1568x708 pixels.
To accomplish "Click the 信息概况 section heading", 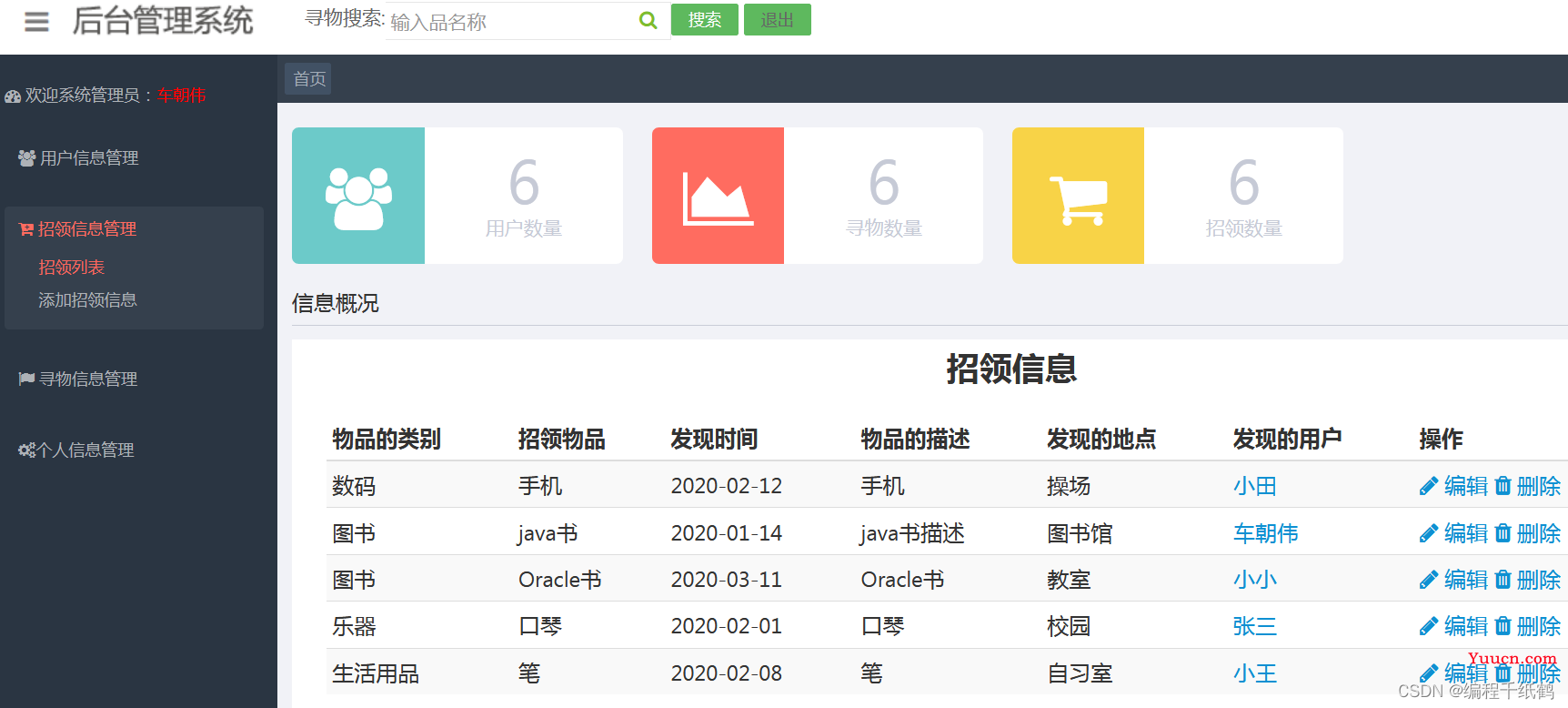I will tap(336, 304).
